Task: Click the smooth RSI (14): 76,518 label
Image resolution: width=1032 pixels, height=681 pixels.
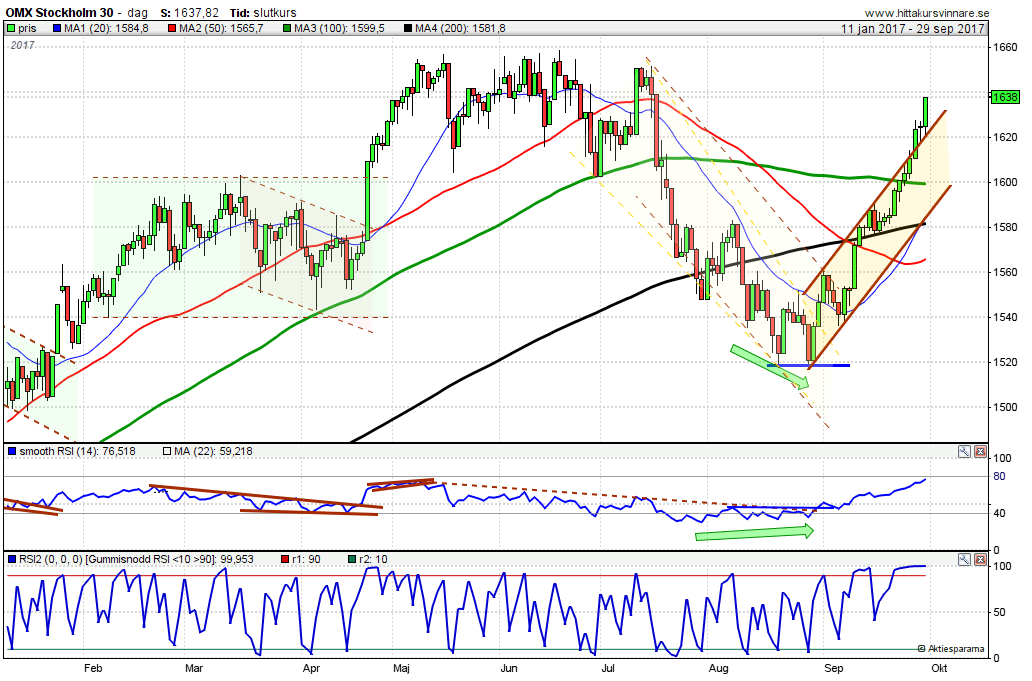Action: coord(78,451)
